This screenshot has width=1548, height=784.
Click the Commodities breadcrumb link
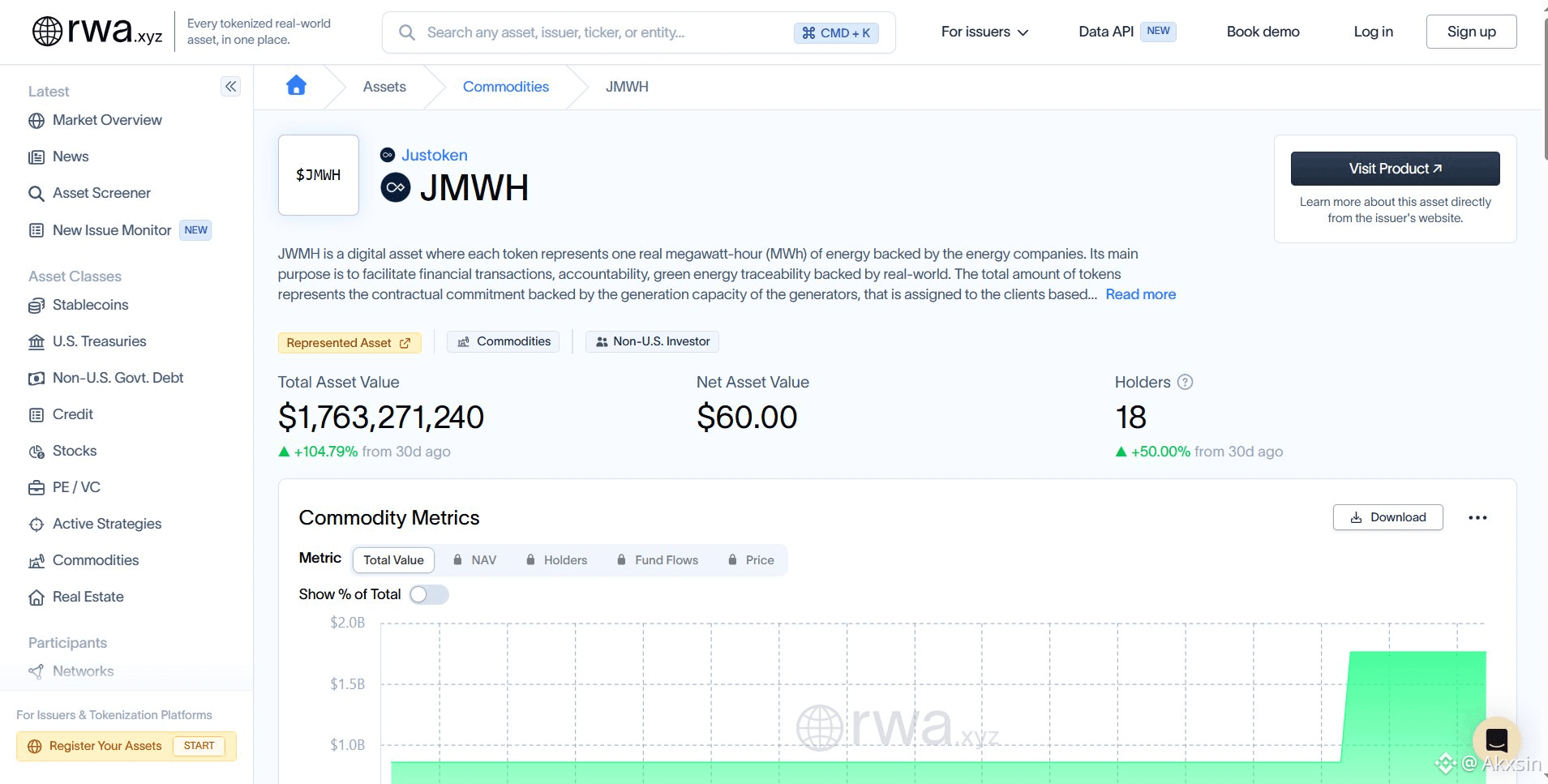tap(506, 87)
